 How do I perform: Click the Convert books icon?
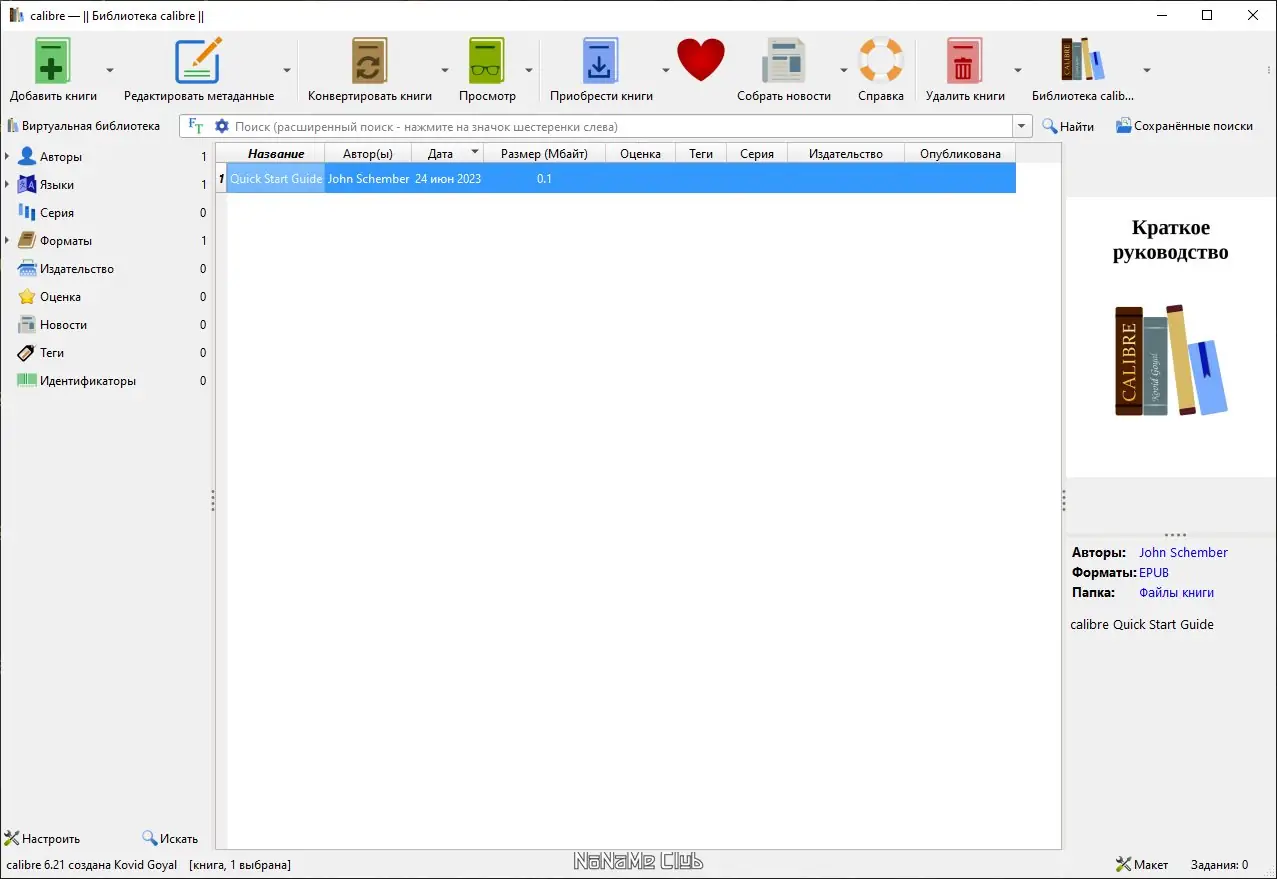pyautogui.click(x=369, y=61)
